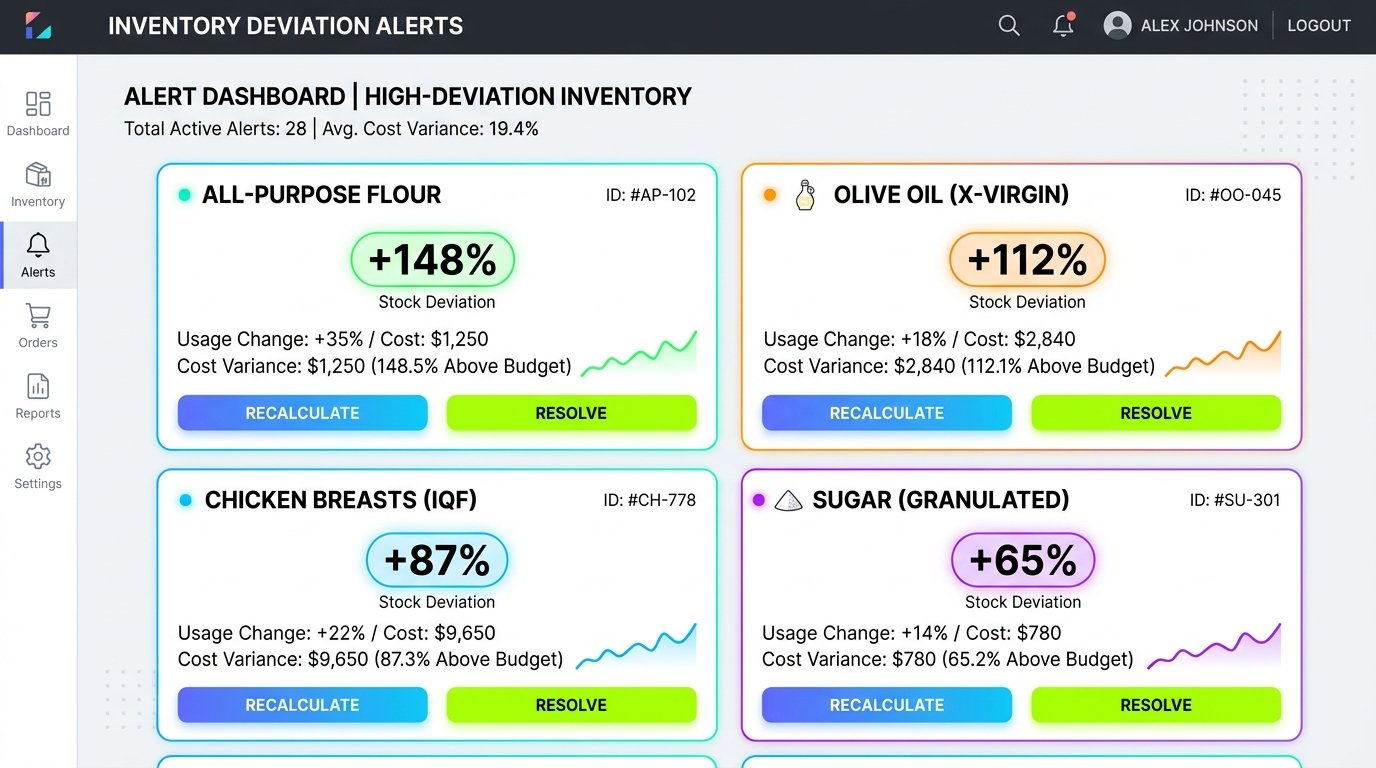
Task: Click the +148% stock deviation badge
Action: tap(433, 260)
